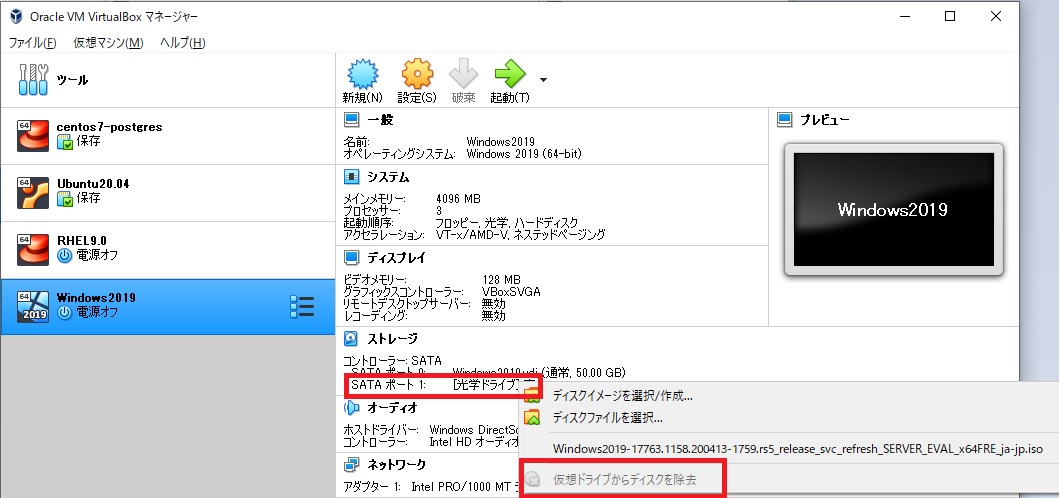Click the Windows 2019 (64-bit) OS value

(524, 154)
